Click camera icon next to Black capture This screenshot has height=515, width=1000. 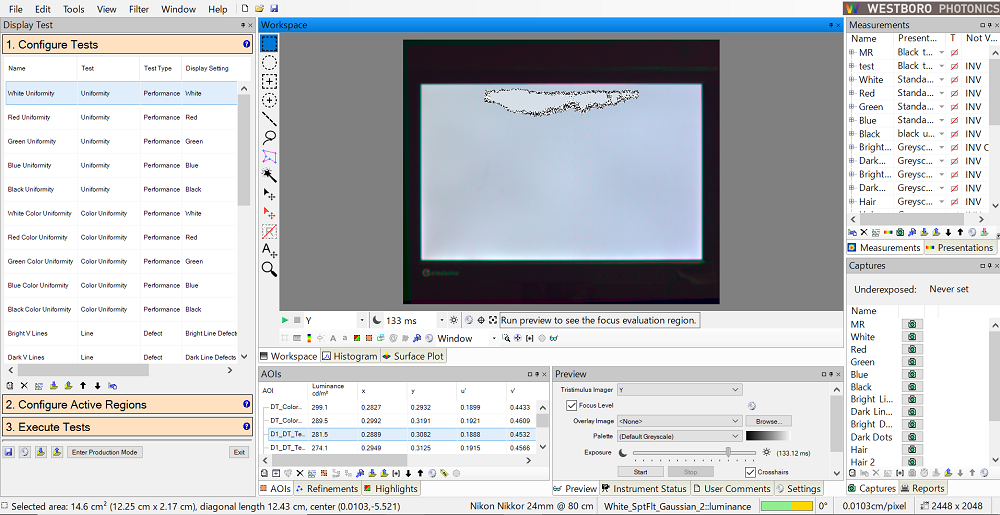pos(913,387)
